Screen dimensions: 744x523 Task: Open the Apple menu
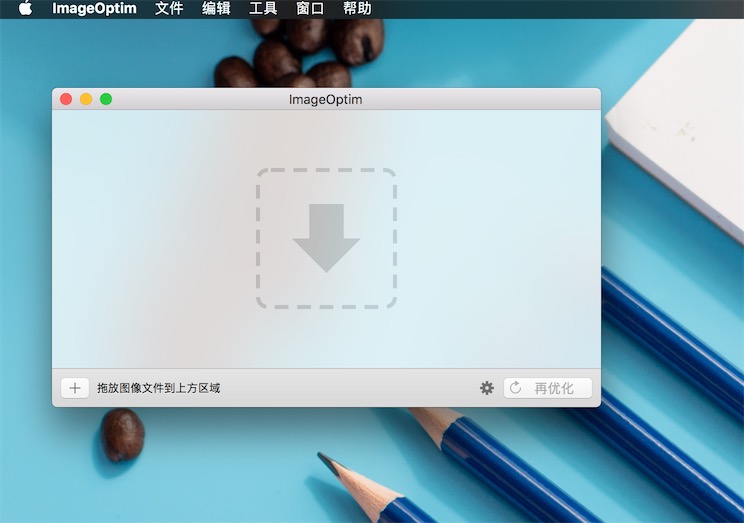pos(25,8)
